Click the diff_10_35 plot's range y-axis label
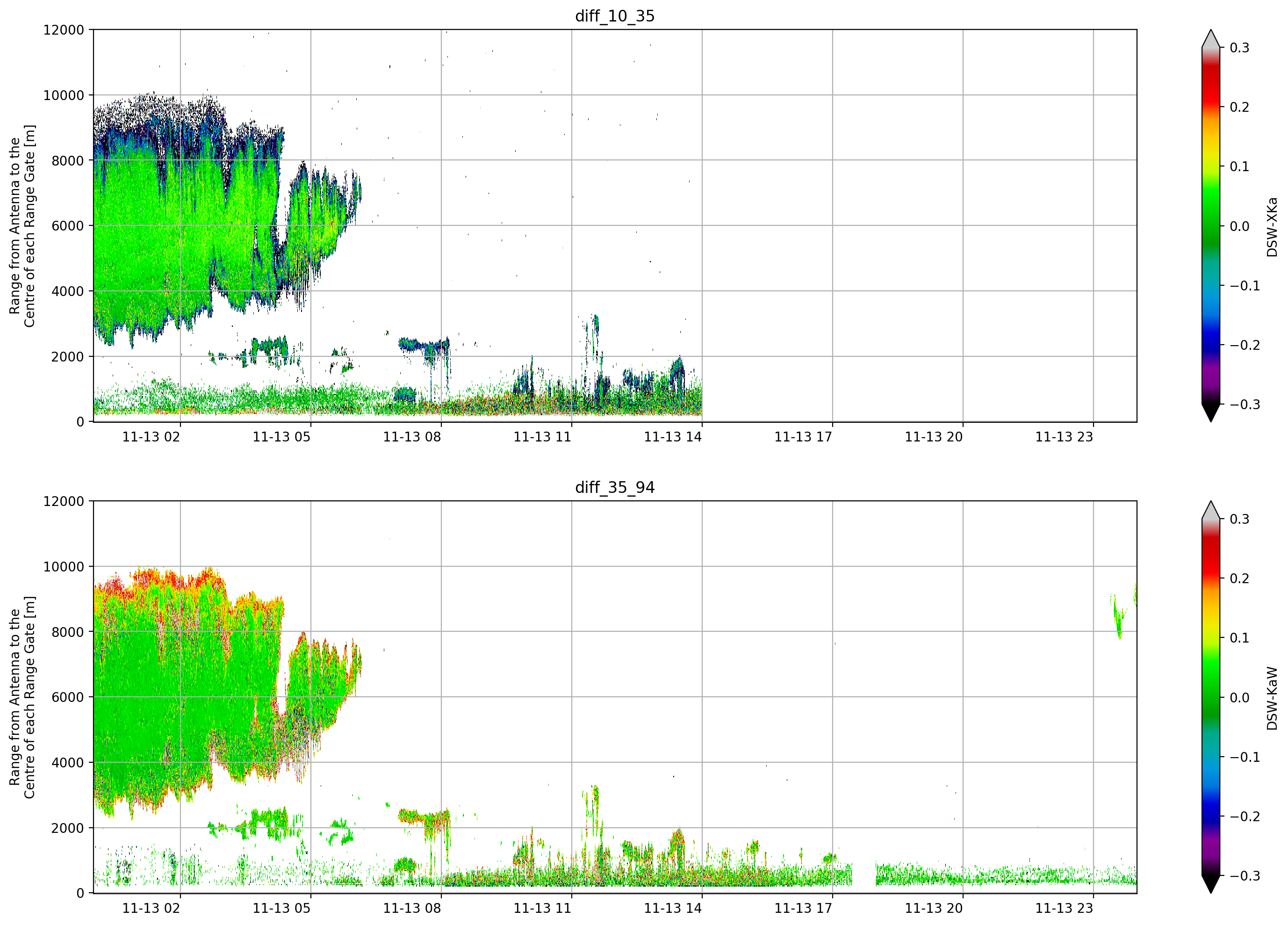Viewport: 1288px width, 925px height. point(22,225)
